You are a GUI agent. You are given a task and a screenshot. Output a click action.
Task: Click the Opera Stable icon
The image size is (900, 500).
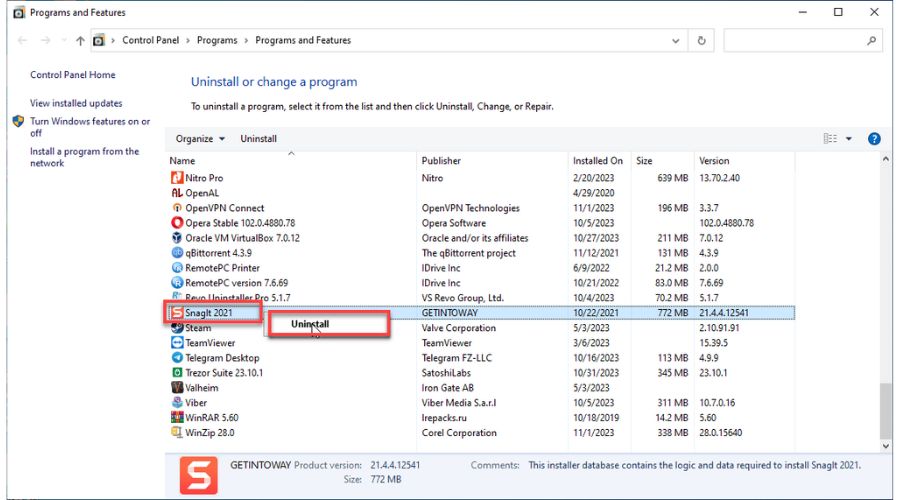click(177, 223)
